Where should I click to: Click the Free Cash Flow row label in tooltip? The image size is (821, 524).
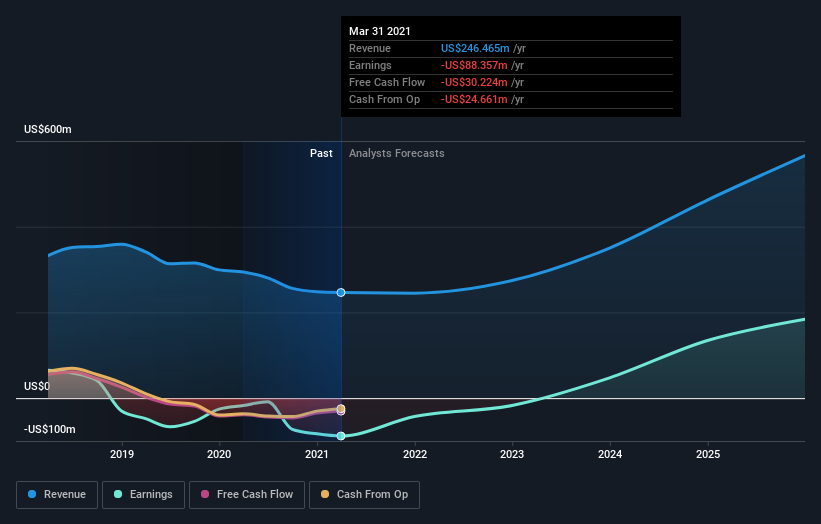(x=387, y=82)
